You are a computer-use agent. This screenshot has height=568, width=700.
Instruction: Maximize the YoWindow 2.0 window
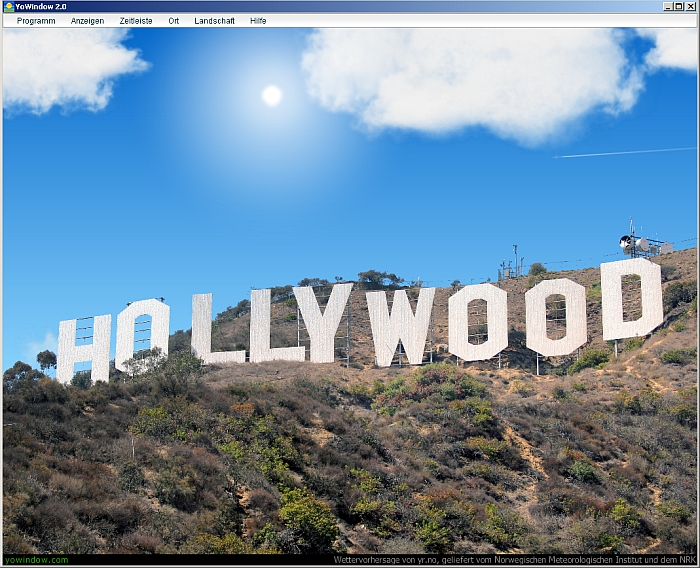(678, 7)
